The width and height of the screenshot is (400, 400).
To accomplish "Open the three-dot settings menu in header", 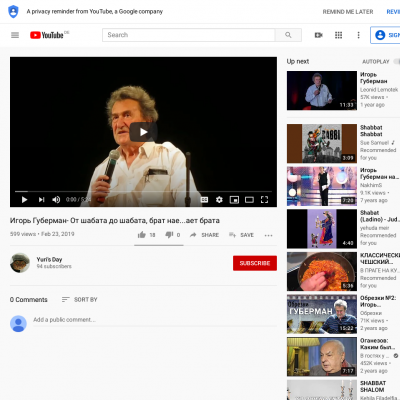I will 358,35.
